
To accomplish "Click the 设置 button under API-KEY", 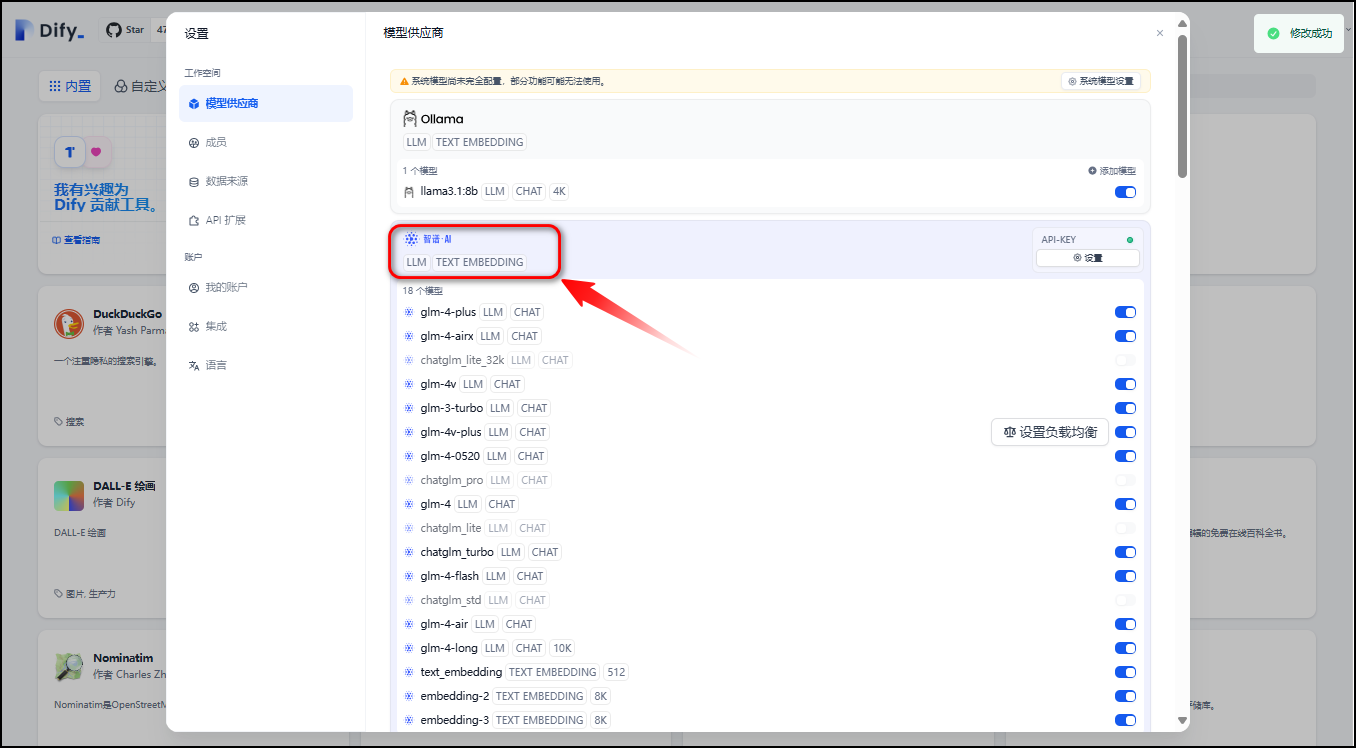I will pyautogui.click(x=1088, y=258).
